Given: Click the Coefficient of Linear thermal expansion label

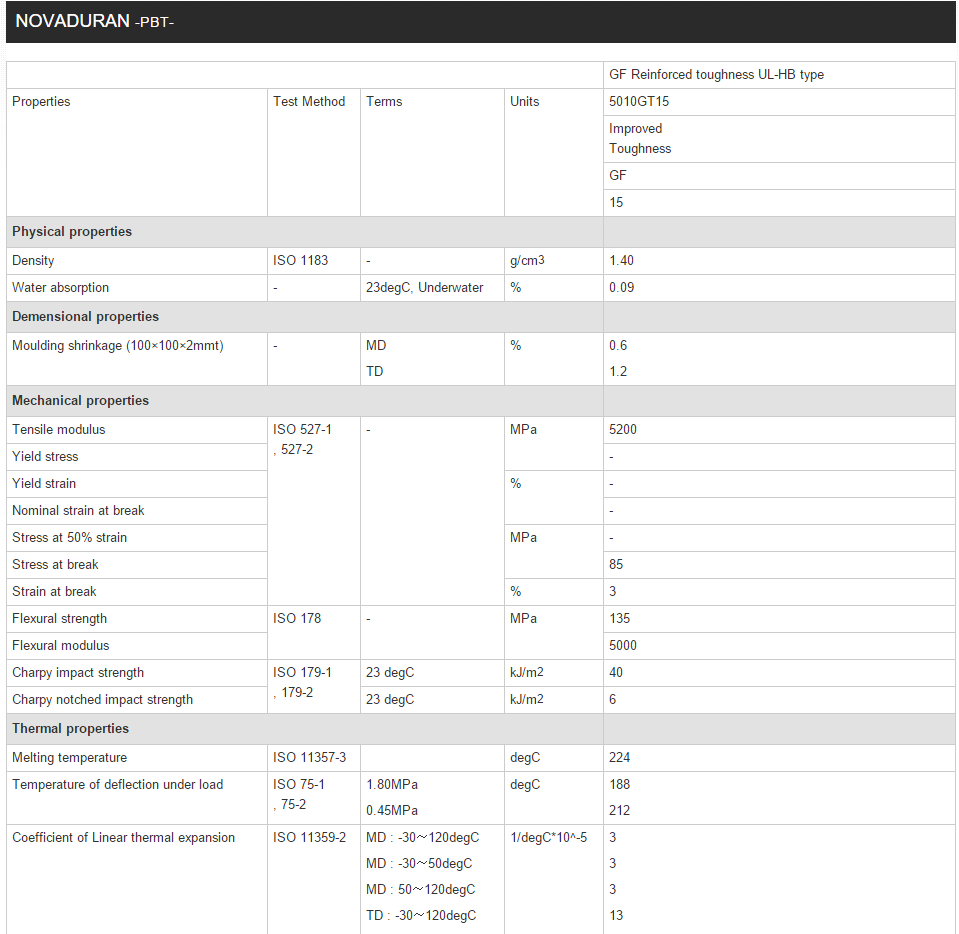Looking at the screenshot, I should tap(123, 838).
